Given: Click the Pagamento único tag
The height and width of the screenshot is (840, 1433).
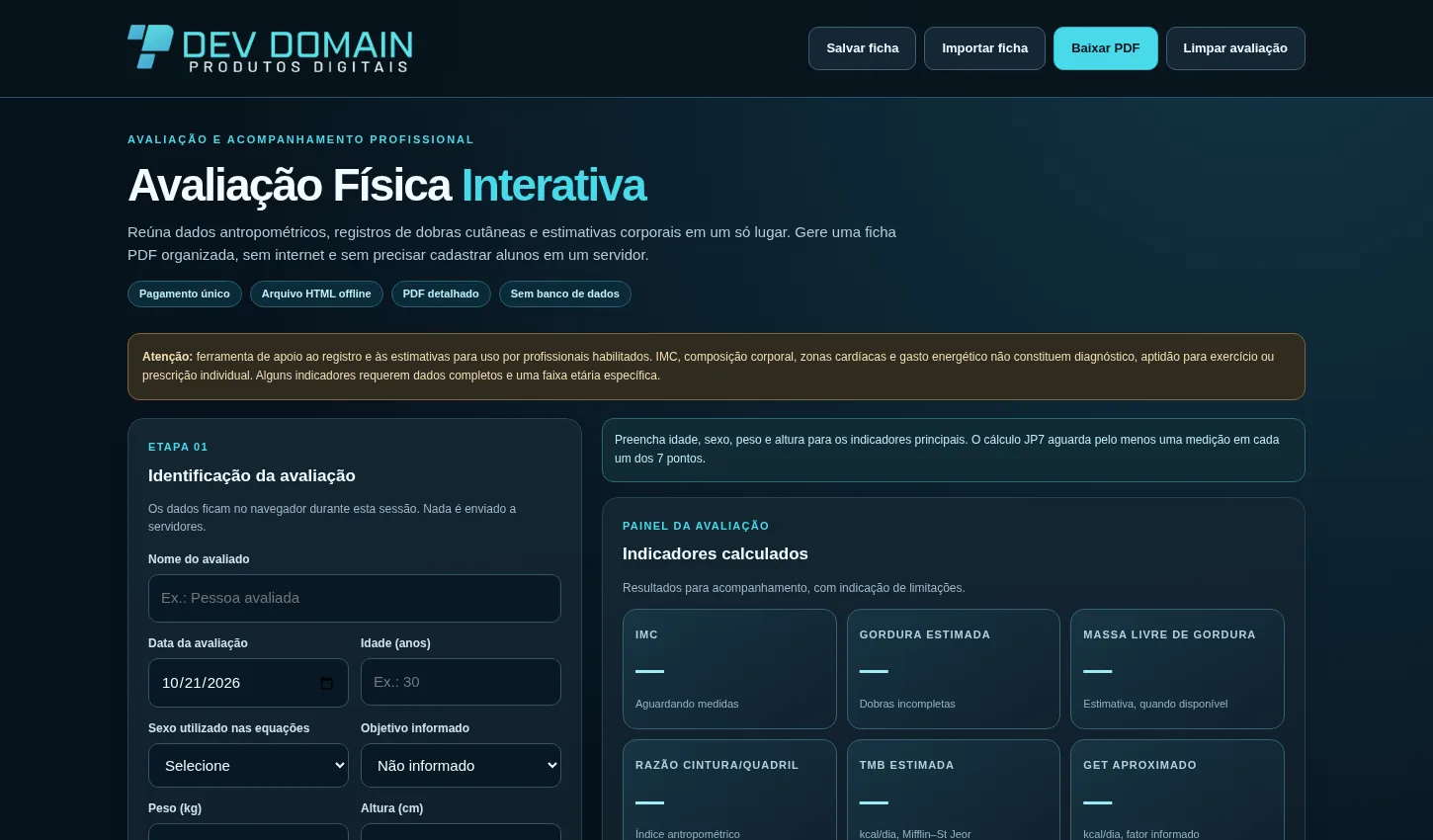Looking at the screenshot, I should click(x=185, y=294).
